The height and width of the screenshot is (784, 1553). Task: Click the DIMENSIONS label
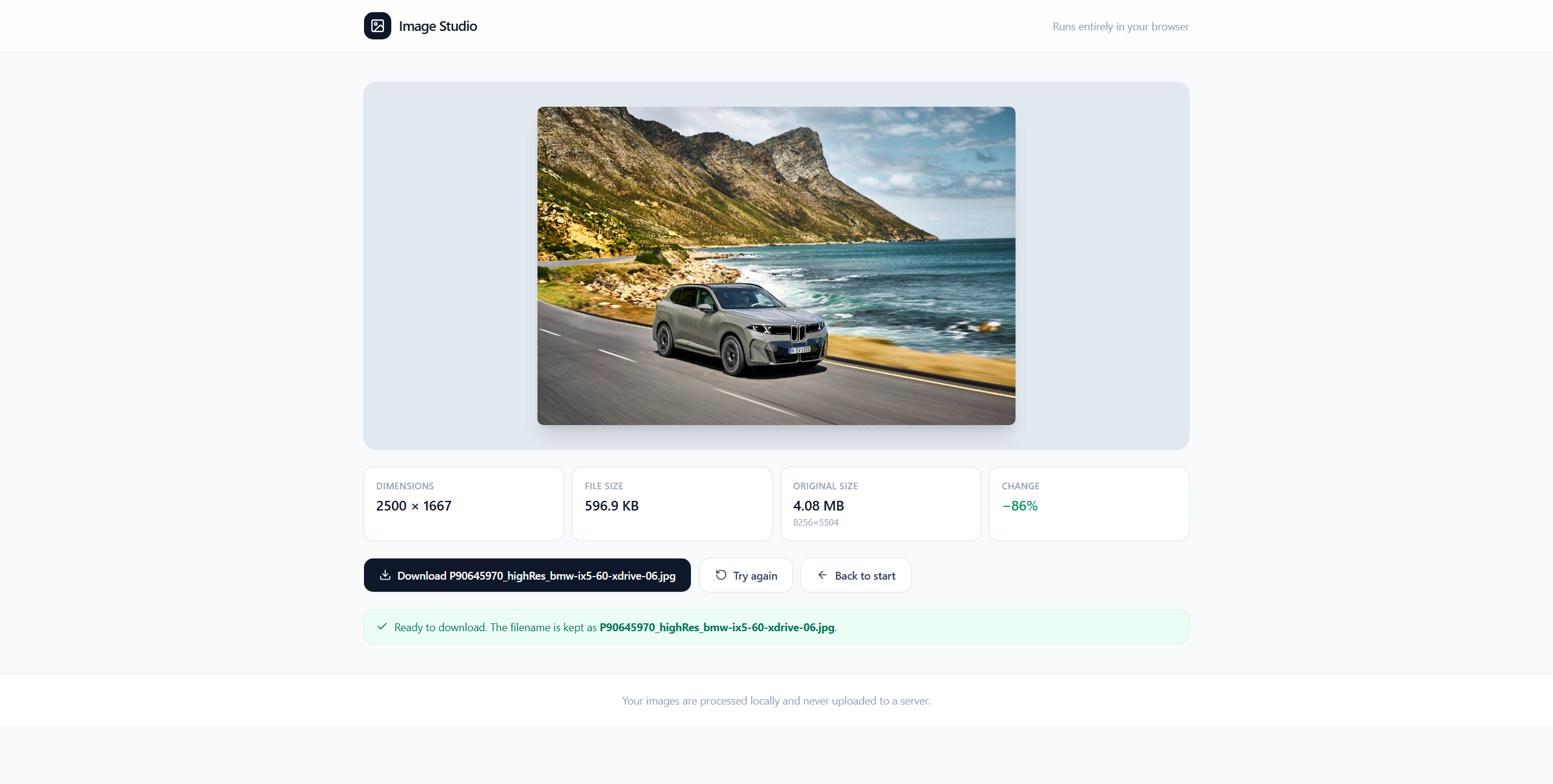pos(405,486)
